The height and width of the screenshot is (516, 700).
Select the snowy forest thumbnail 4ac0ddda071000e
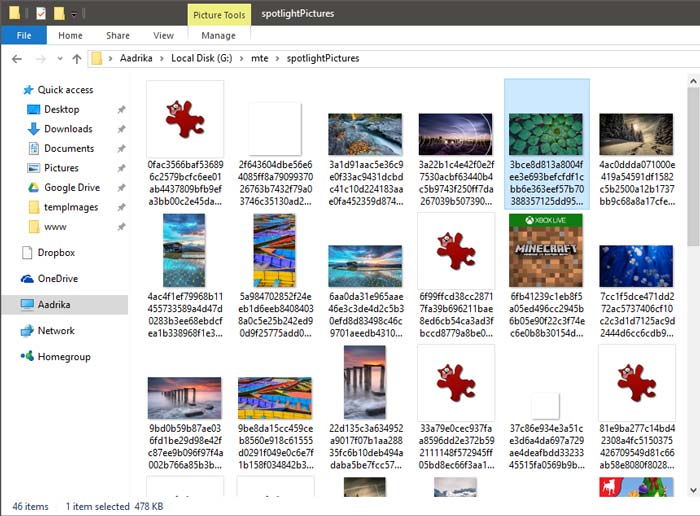(x=637, y=160)
